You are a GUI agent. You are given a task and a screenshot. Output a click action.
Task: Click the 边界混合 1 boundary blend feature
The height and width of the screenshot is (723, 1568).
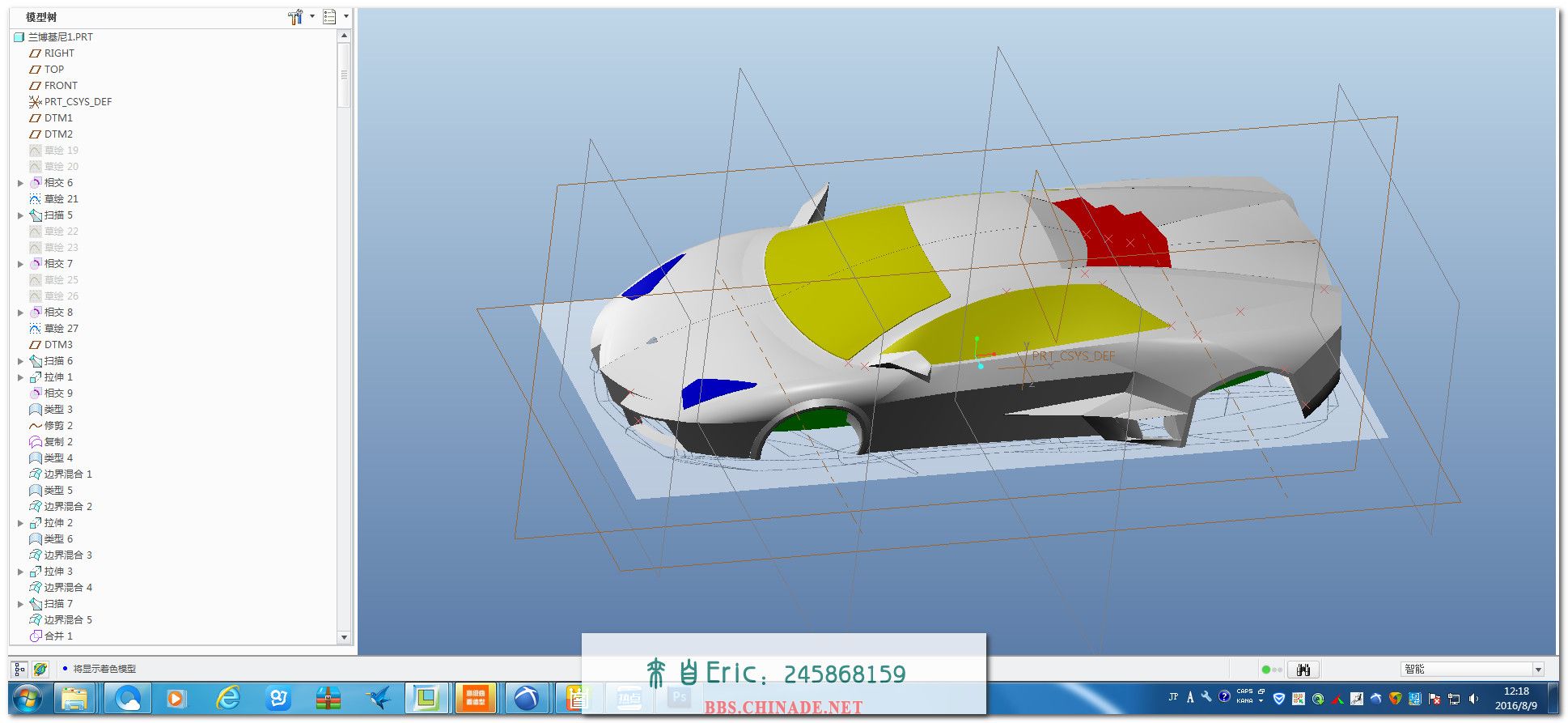click(x=68, y=474)
